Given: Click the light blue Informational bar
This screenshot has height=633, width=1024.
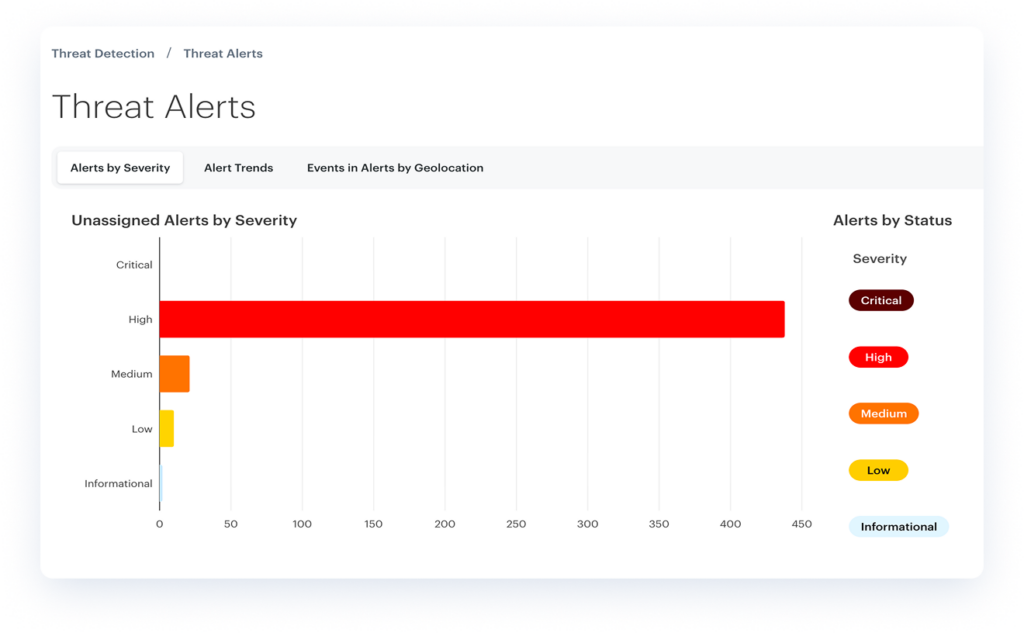Looking at the screenshot, I should pos(161,483).
